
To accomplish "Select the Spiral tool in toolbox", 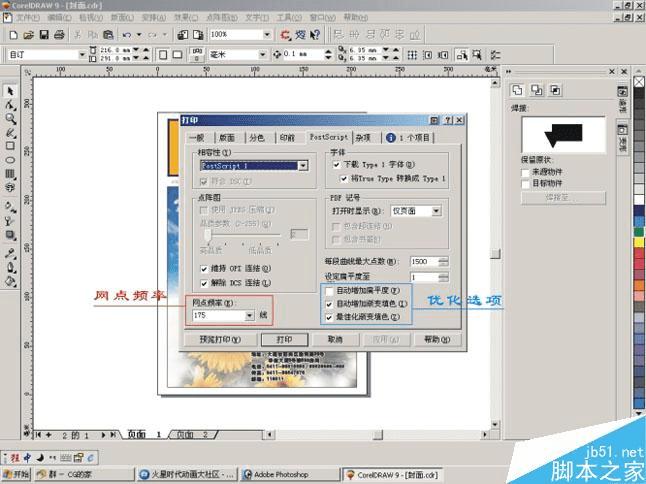I will click(10, 187).
